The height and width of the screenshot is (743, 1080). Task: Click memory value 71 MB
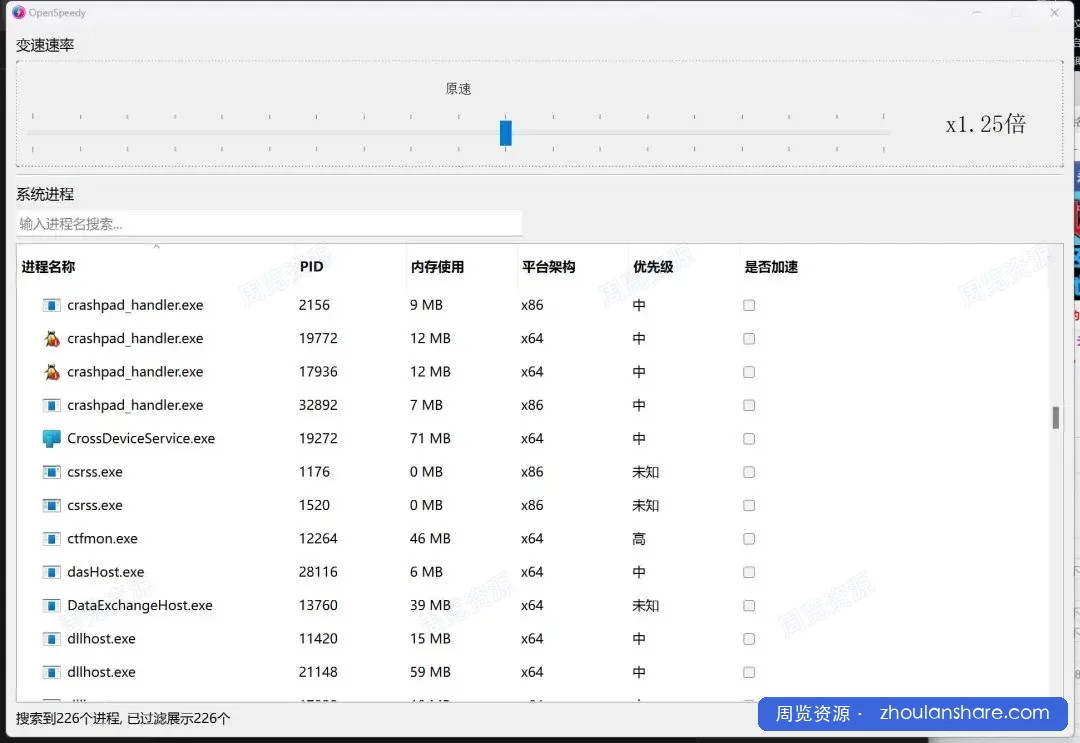point(430,439)
